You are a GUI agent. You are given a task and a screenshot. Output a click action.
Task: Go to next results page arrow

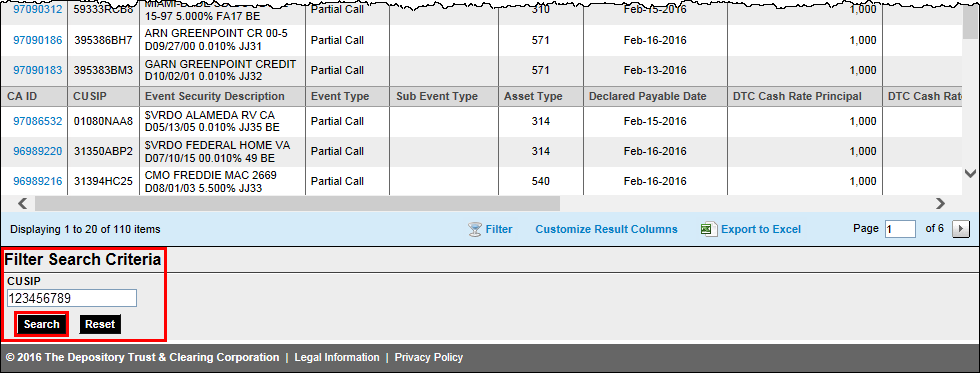pos(961,229)
